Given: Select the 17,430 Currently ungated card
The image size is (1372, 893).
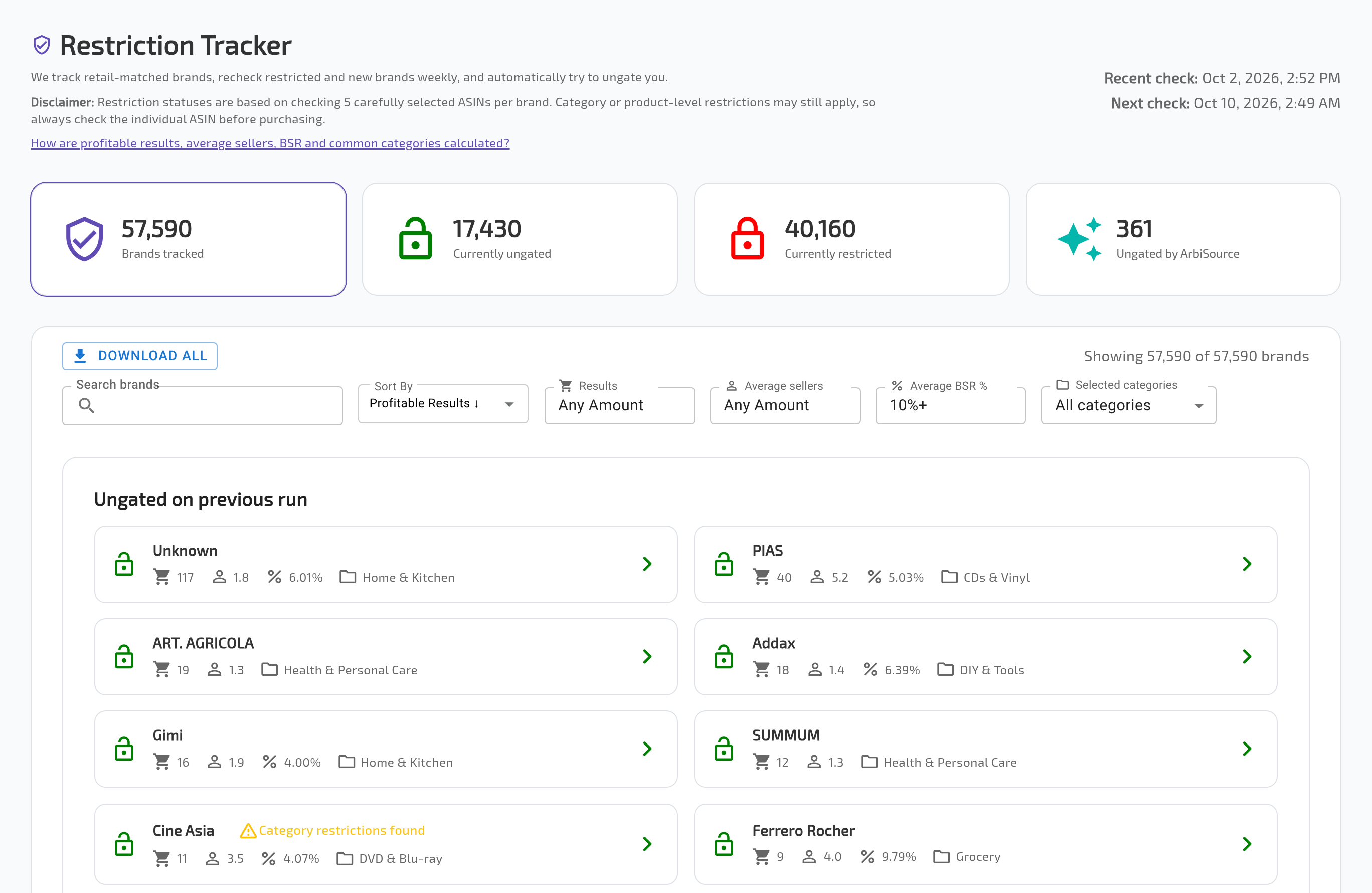Looking at the screenshot, I should (x=520, y=239).
